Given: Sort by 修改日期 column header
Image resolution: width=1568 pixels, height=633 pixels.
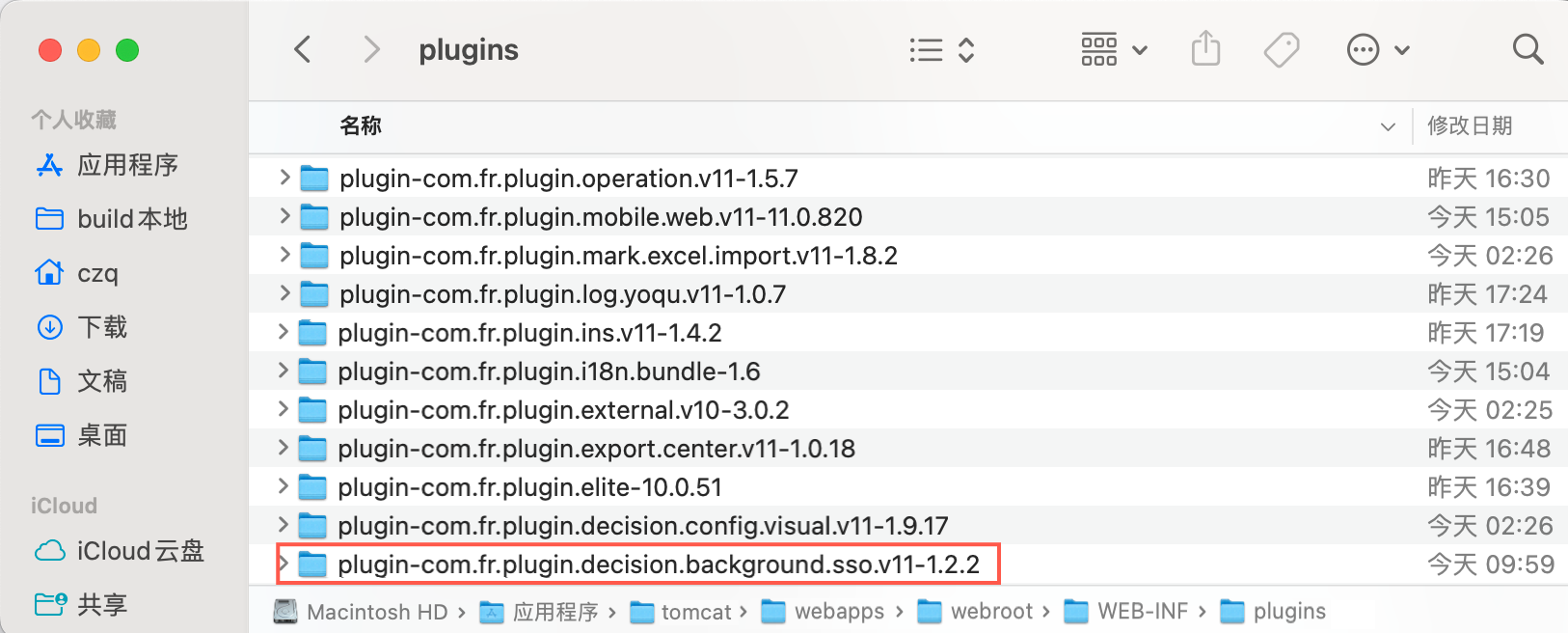Looking at the screenshot, I should (1470, 125).
